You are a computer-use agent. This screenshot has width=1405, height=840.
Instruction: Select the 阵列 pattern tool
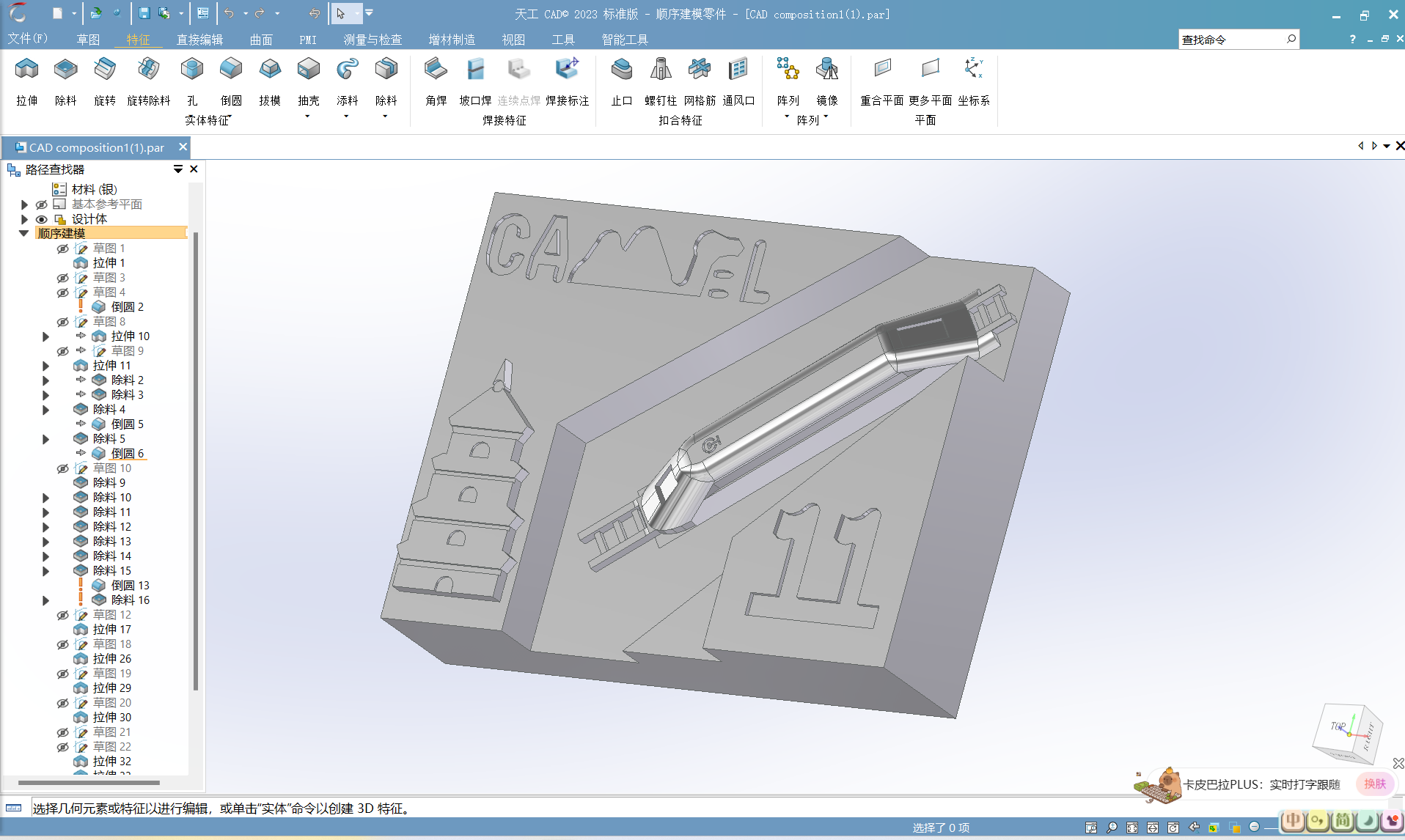click(x=788, y=81)
